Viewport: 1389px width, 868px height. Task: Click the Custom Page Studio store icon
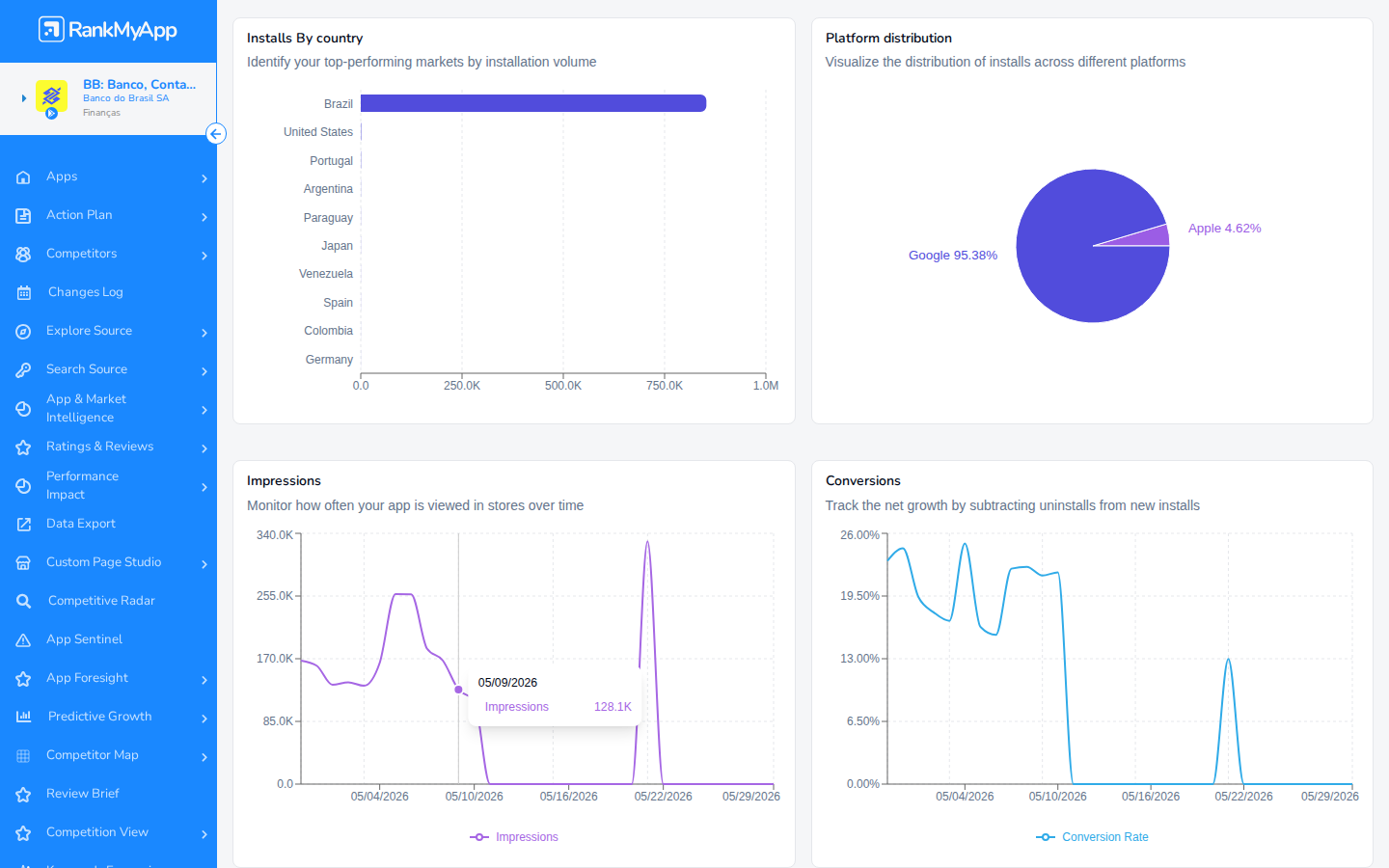(x=23, y=563)
